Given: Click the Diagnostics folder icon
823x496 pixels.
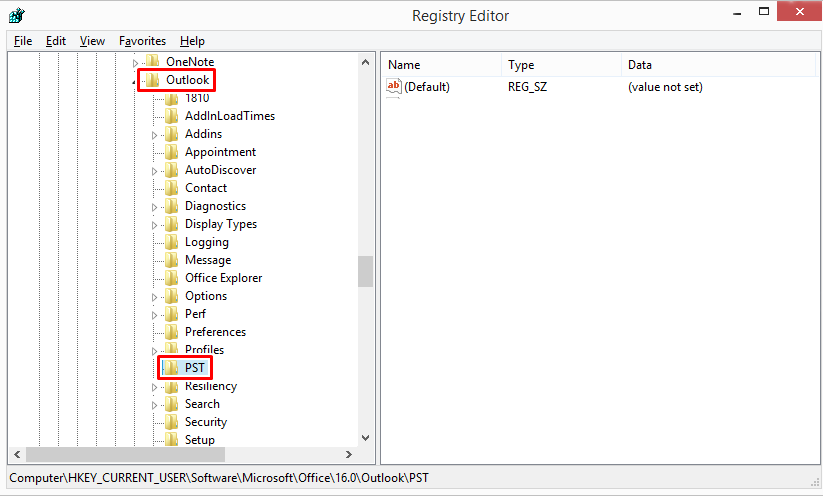Looking at the screenshot, I should pos(172,206).
